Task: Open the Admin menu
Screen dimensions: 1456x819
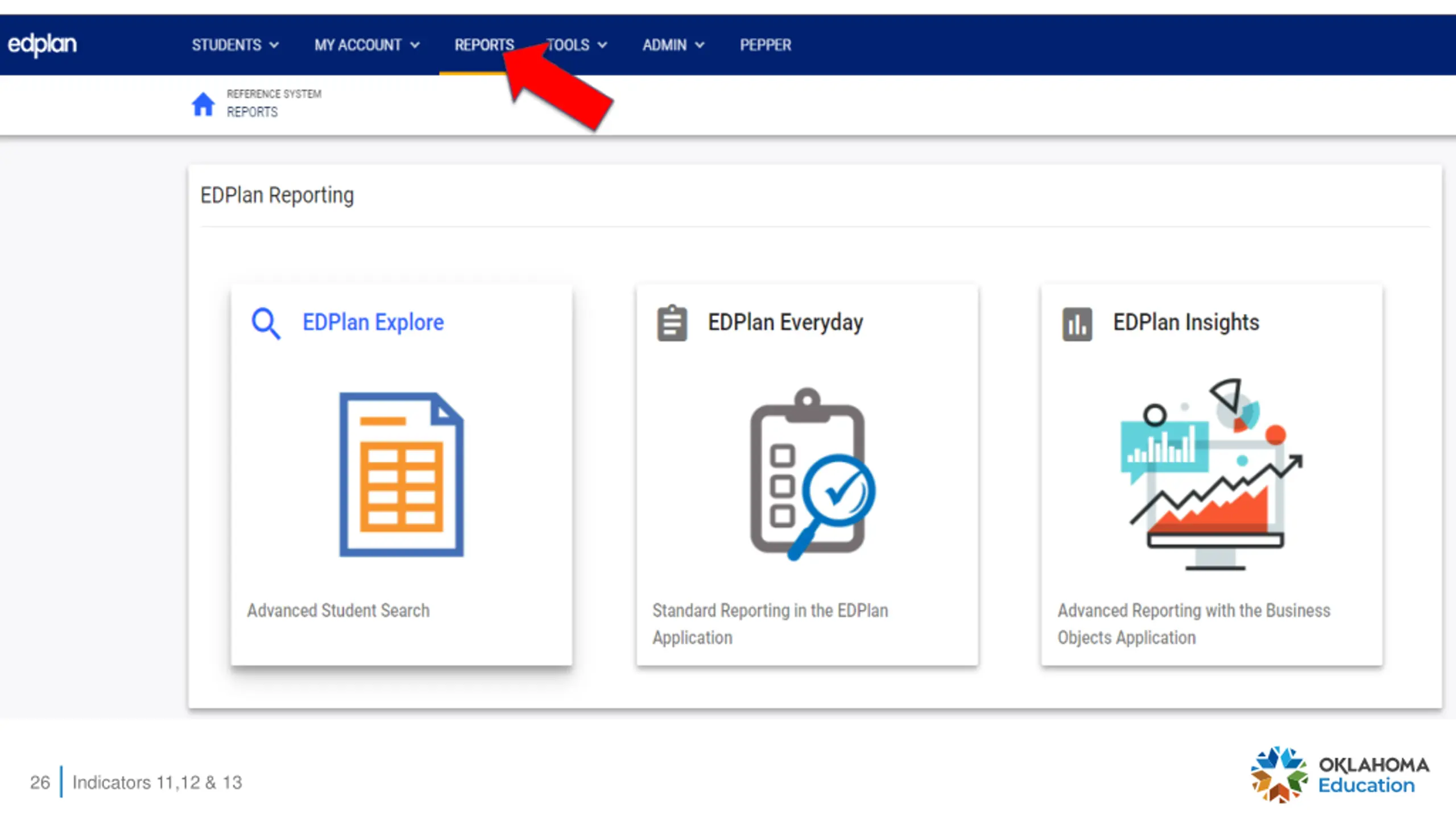Action: coord(673,45)
